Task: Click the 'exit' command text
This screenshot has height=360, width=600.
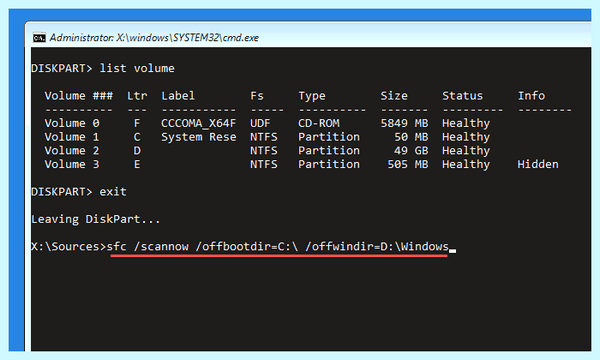Action: (113, 192)
